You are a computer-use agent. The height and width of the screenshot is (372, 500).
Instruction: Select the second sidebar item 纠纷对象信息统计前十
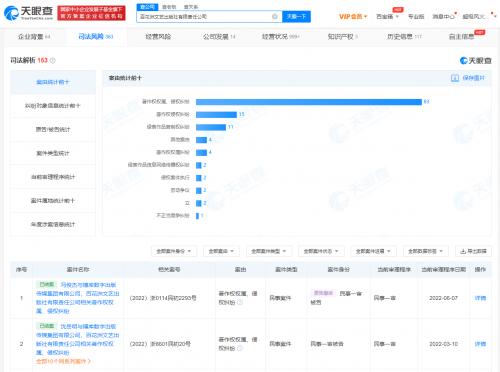point(53,106)
